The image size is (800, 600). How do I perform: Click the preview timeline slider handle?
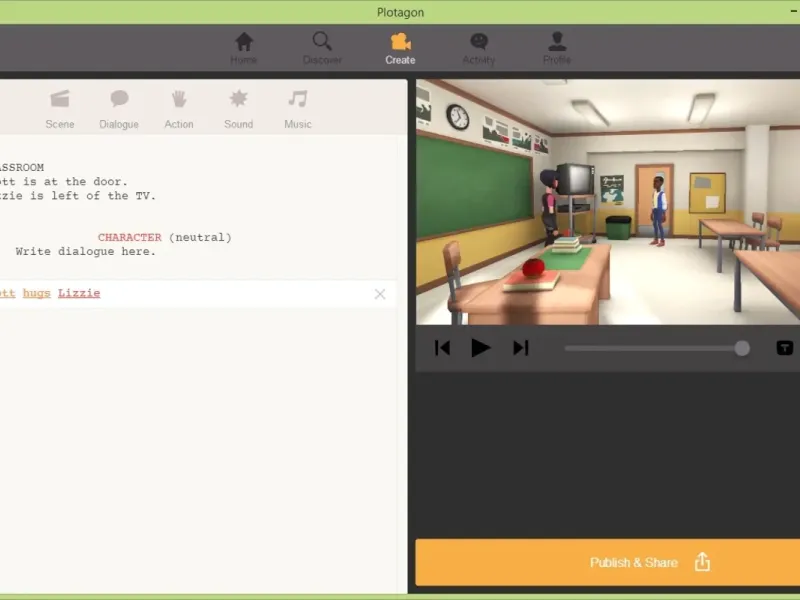coord(742,348)
